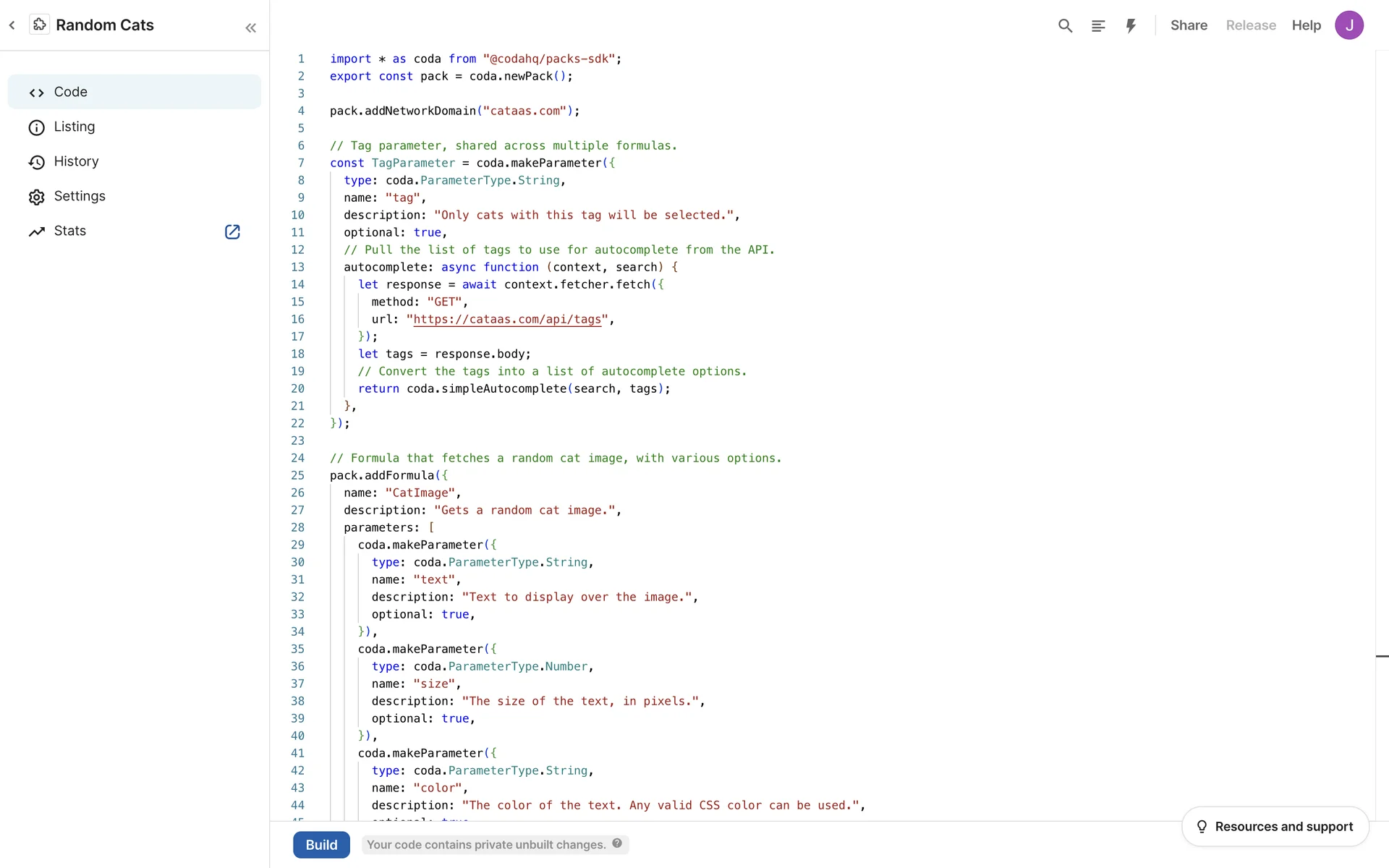Viewport: 1389px width, 868px height.
Task: Collapse the sidebar with double chevron
Action: [x=250, y=28]
